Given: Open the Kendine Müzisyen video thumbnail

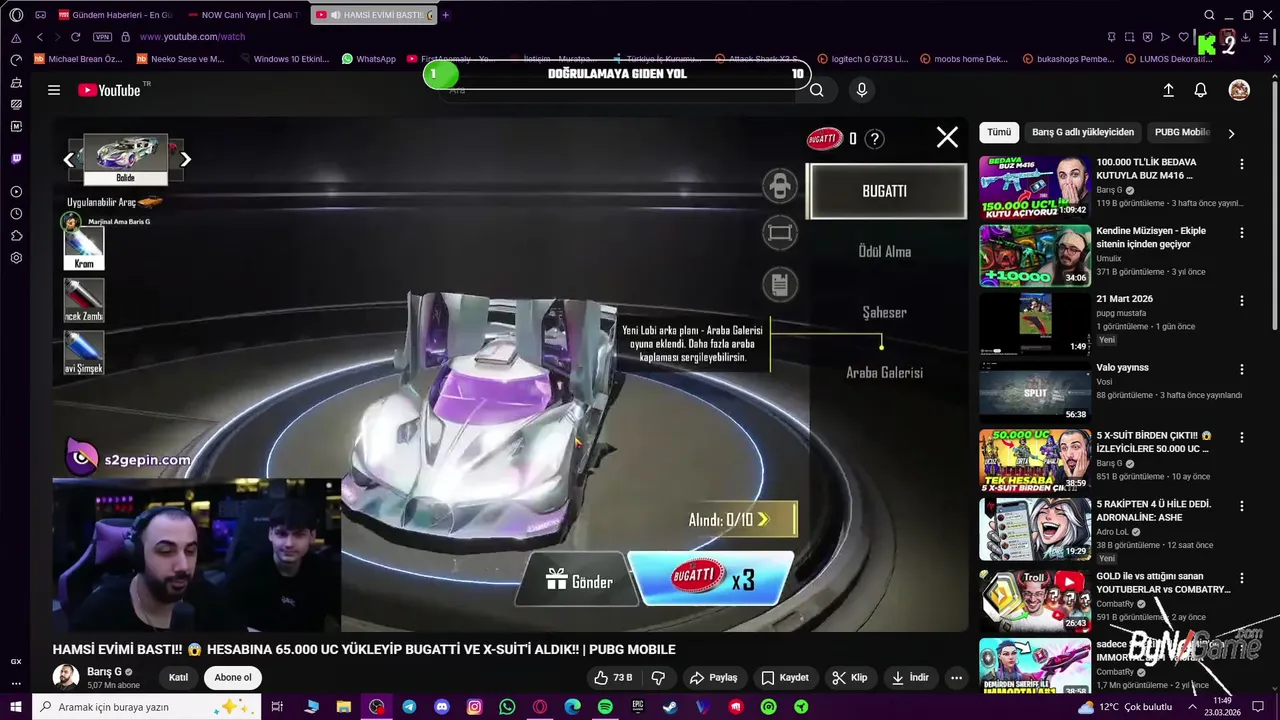Looking at the screenshot, I should coord(1034,255).
